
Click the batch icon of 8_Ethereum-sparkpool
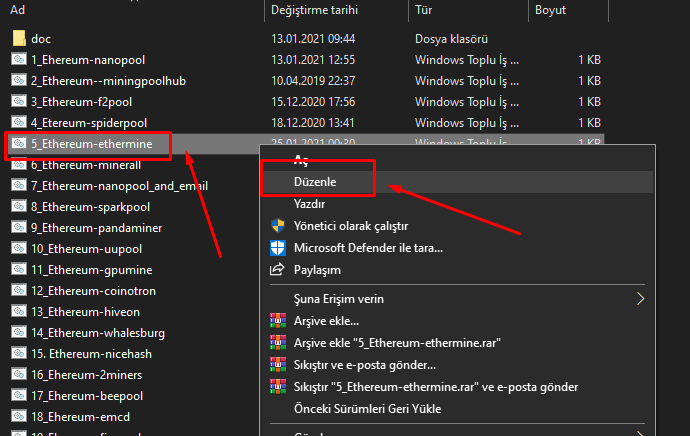tap(19, 206)
